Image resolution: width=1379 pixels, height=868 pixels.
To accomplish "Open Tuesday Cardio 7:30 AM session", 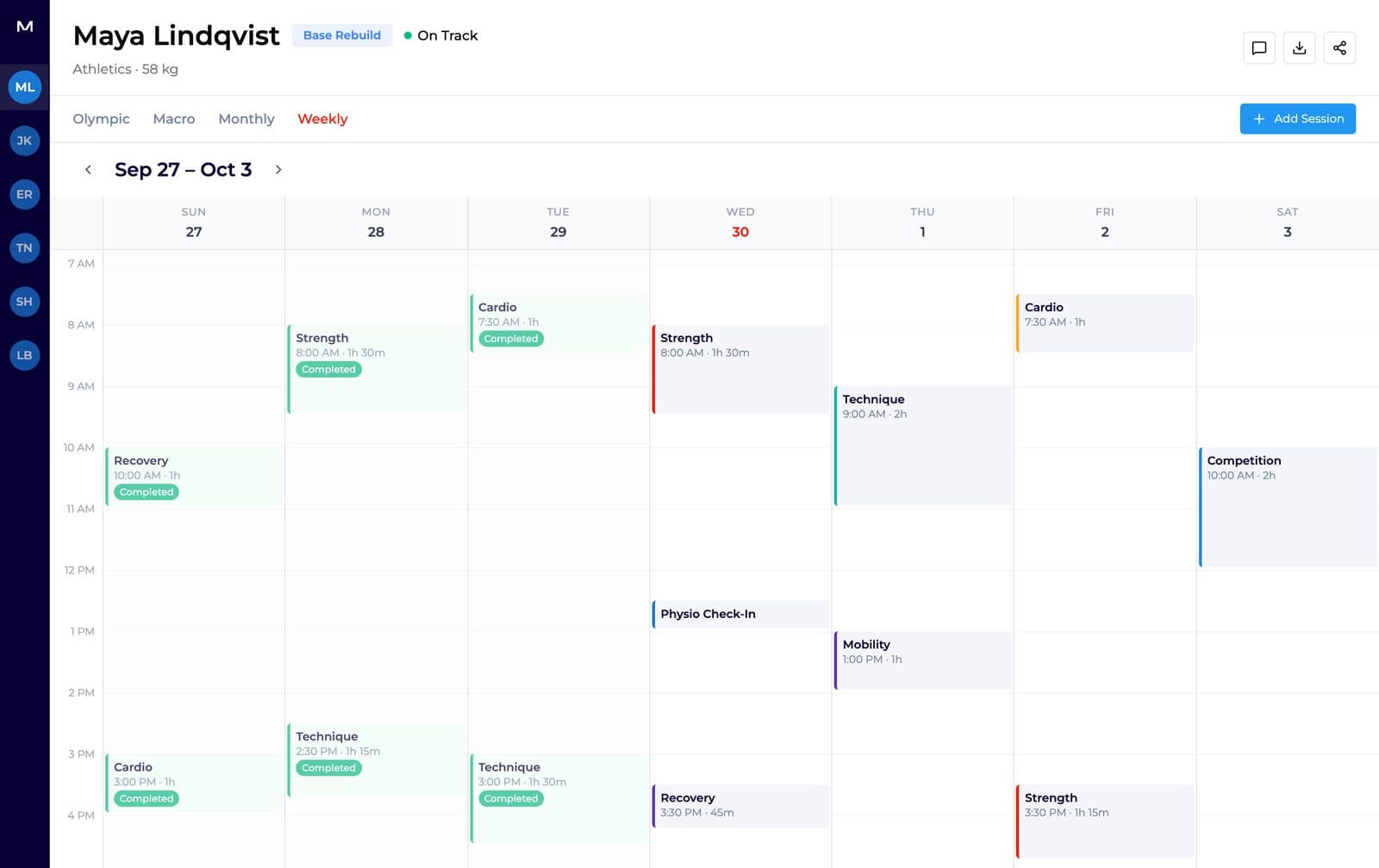I will 558,323.
